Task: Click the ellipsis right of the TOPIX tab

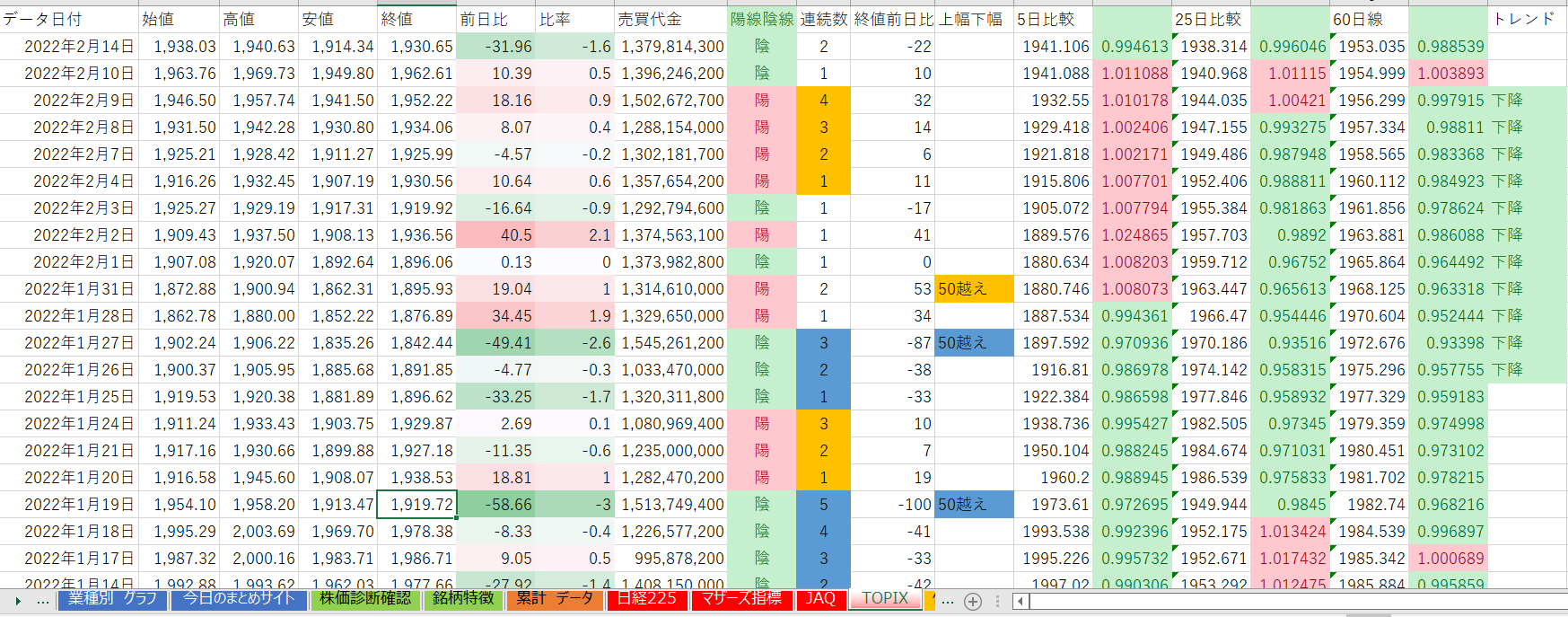Action: 948,601
